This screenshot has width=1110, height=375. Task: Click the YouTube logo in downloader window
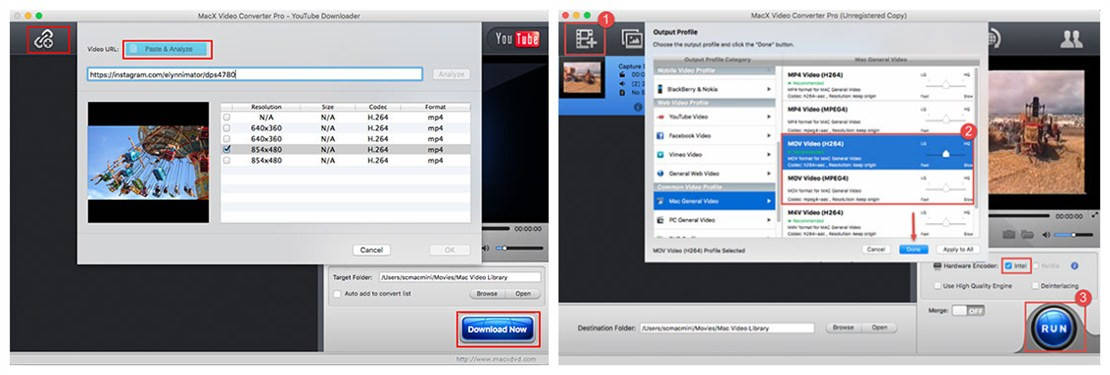(517, 39)
